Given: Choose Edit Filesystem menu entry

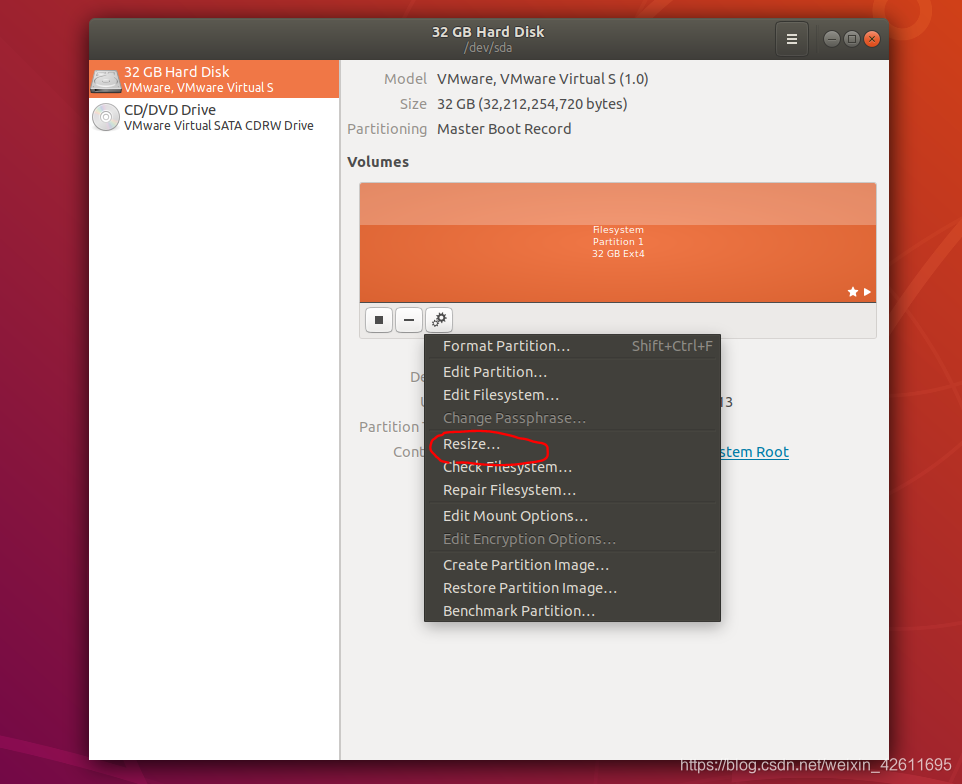Looking at the screenshot, I should click(x=572, y=395).
